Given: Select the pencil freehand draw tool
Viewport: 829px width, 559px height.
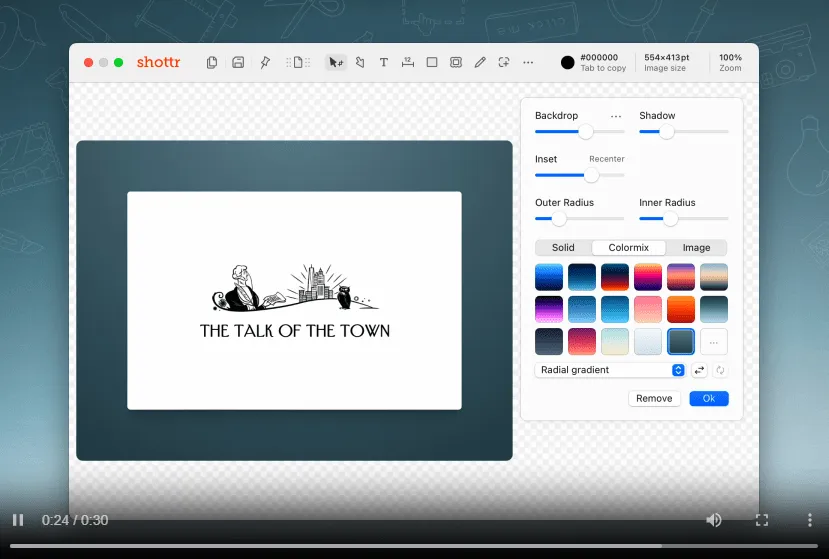Looking at the screenshot, I should tap(480, 62).
